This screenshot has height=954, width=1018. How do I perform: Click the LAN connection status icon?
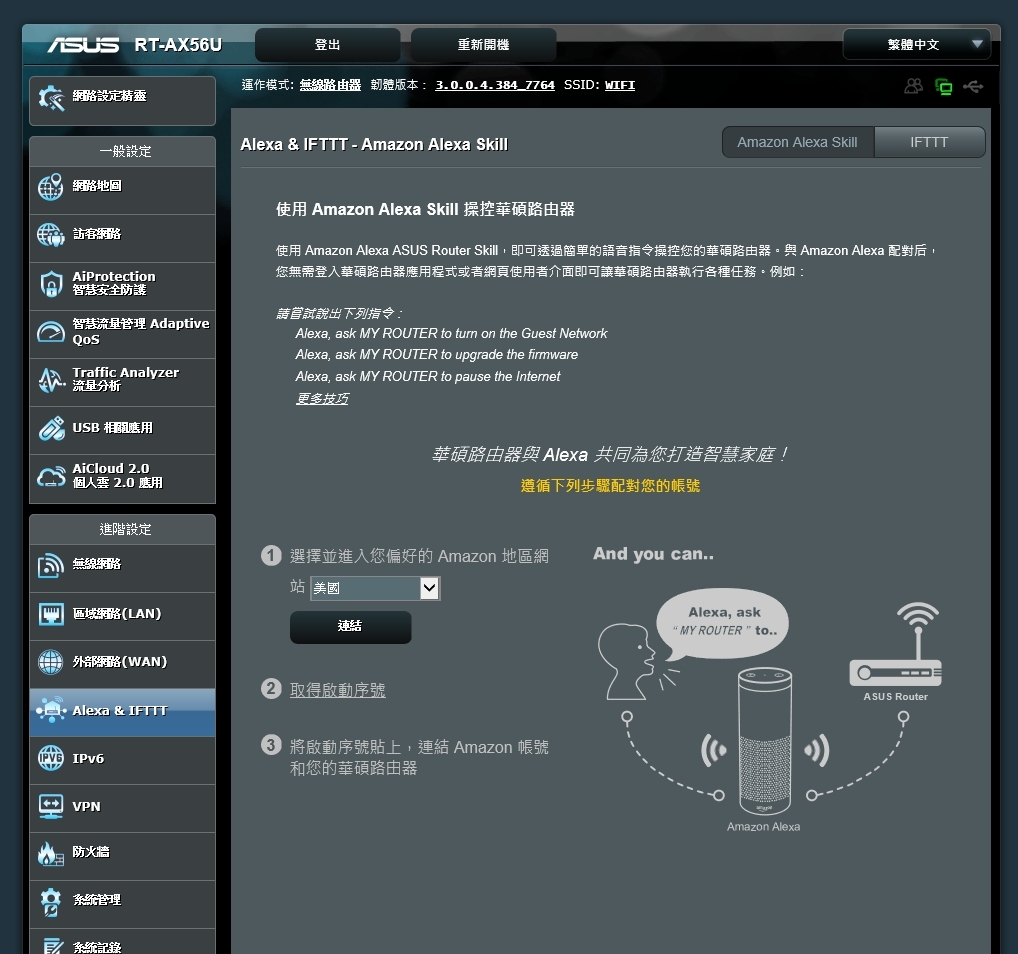[x=943, y=86]
